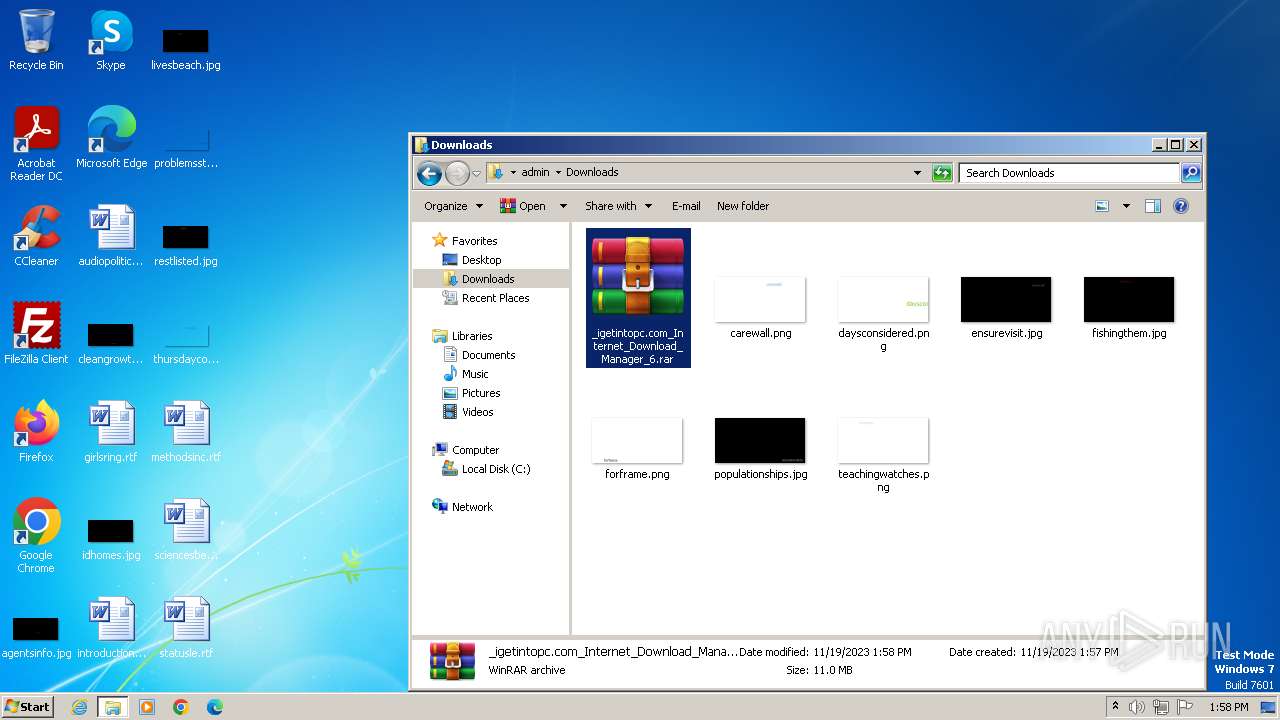1280x720 pixels.
Task: Click the Change your view icon
Action: (x=1102, y=206)
